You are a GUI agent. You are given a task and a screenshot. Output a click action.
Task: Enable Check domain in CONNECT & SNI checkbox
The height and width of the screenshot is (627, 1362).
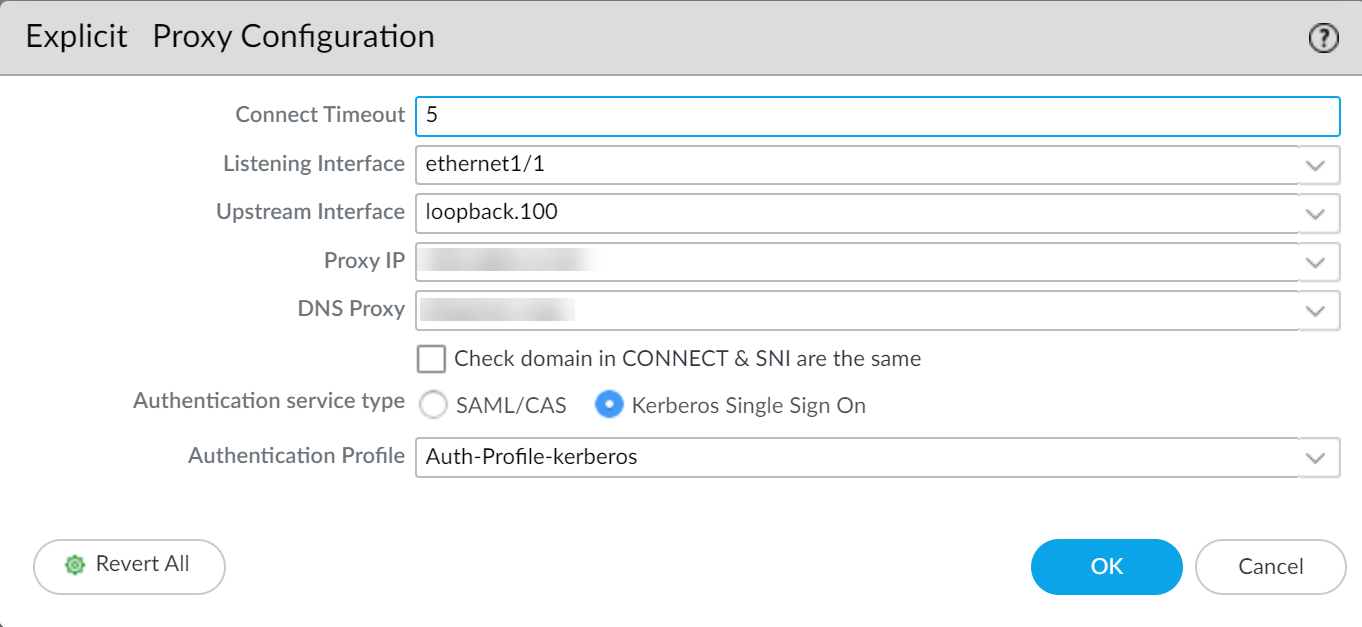click(432, 359)
